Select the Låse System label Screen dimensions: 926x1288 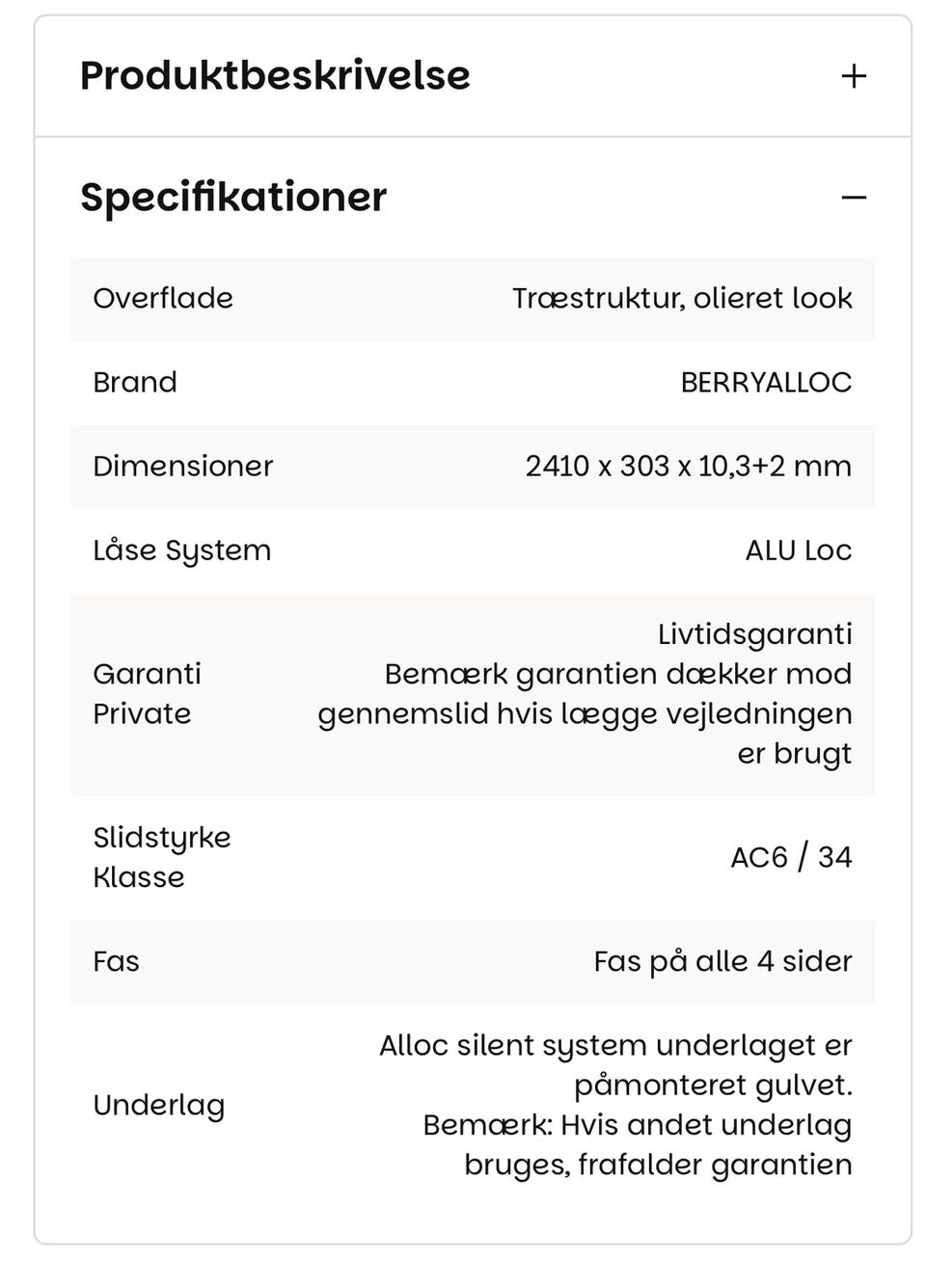pyautogui.click(x=182, y=550)
